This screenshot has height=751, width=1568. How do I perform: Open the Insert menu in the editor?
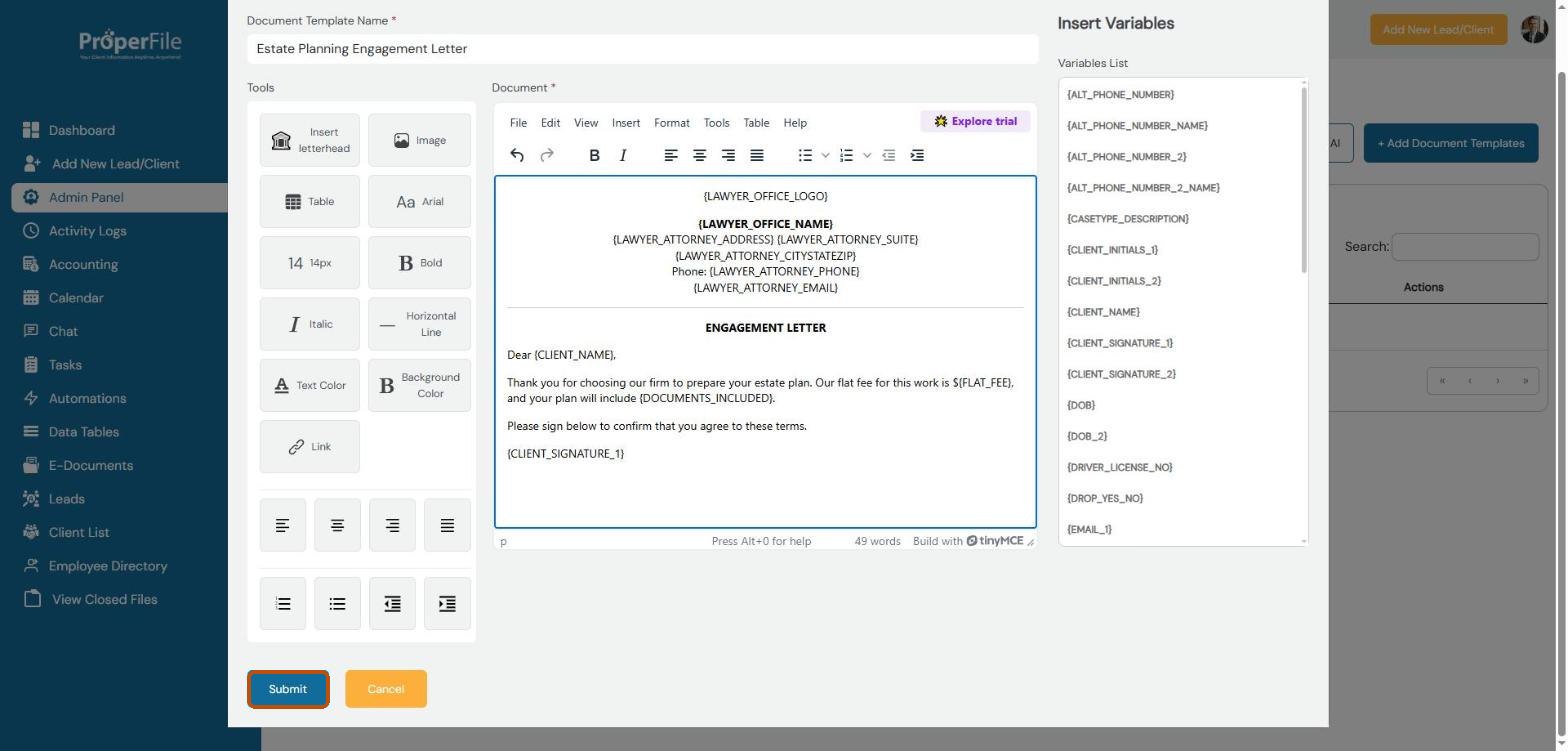coord(626,122)
